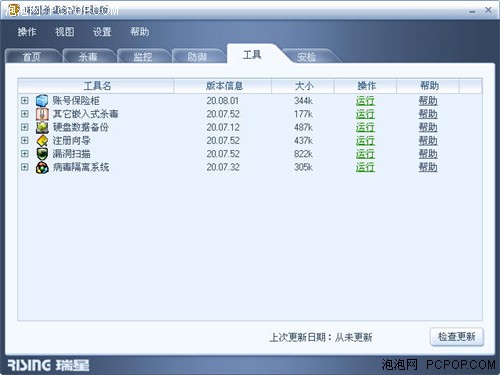Minimize the Rising antivirus window

pos(472,11)
